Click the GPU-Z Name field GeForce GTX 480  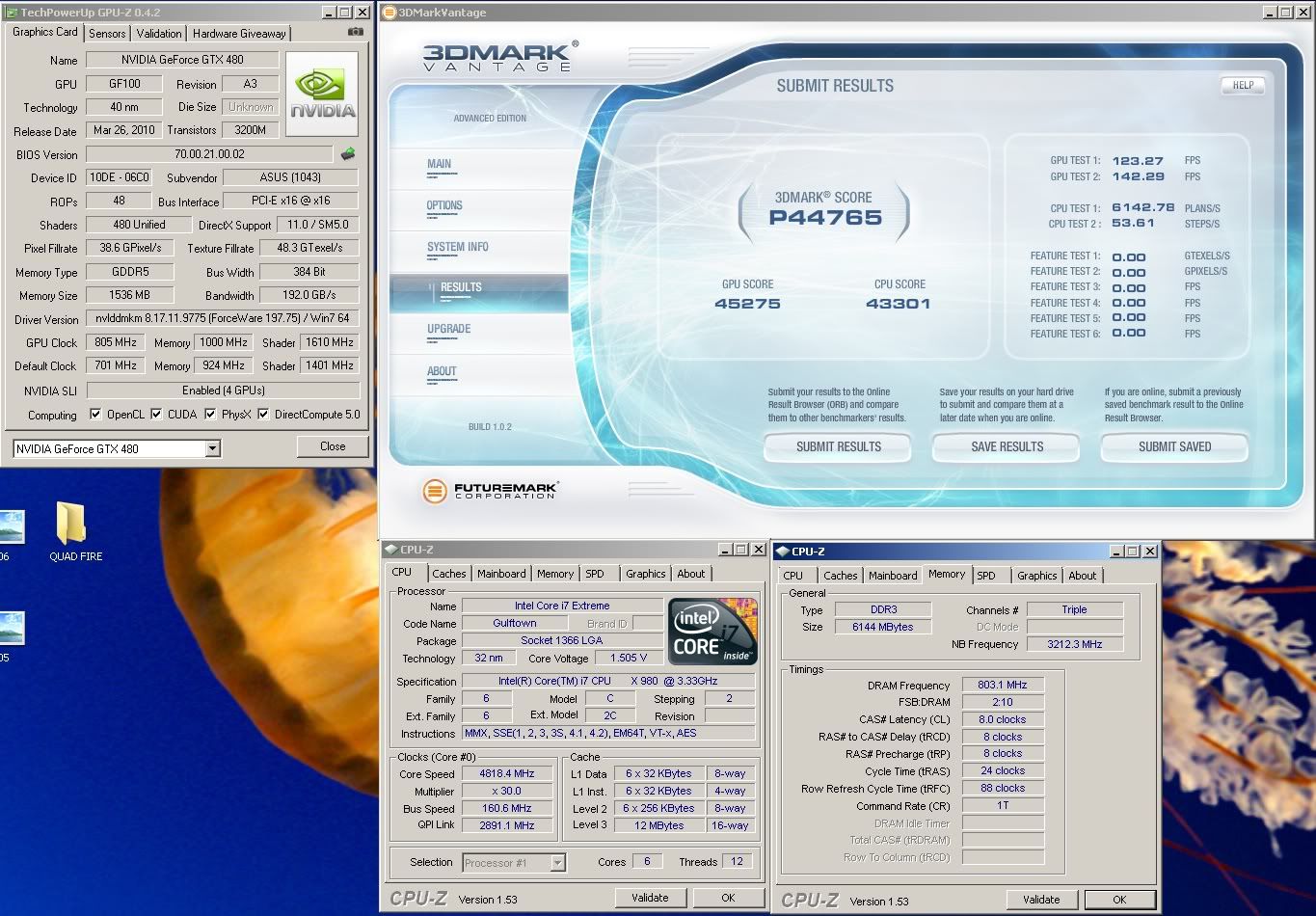click(182, 60)
